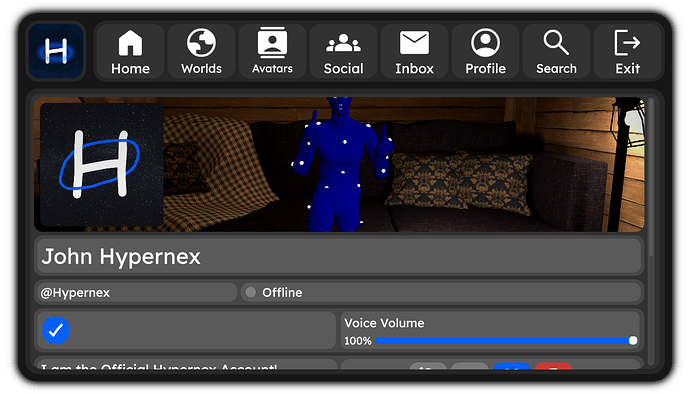This screenshot has width=690, height=394.
Task: Open the Home tab
Action: (x=130, y=52)
